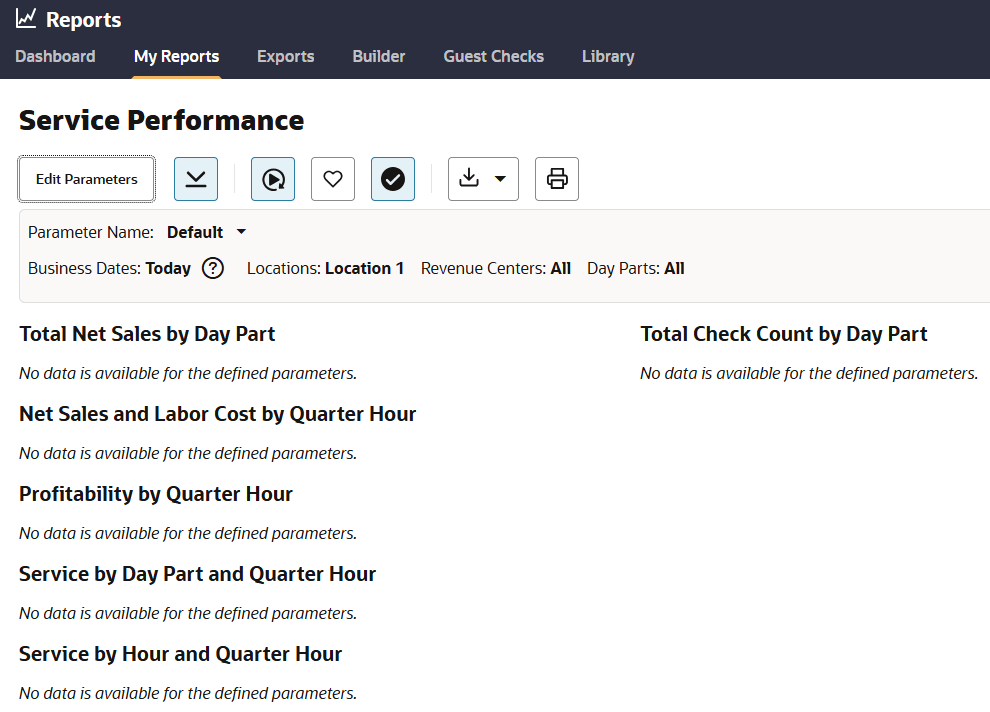Screen dimensions: 990x712
Task: Toggle the auto-run report button
Action: (x=273, y=179)
